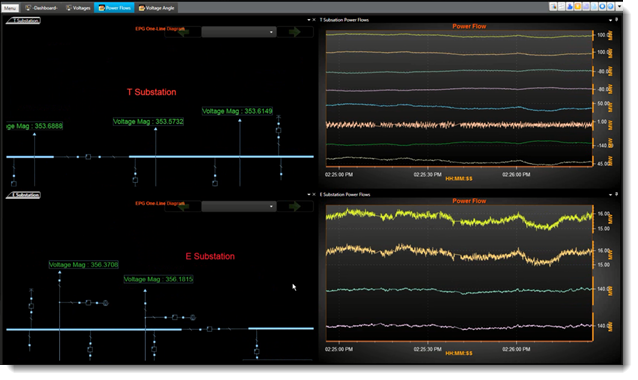Open the E Substation one-line diagram dropdown
The image size is (638, 380).
239,206
